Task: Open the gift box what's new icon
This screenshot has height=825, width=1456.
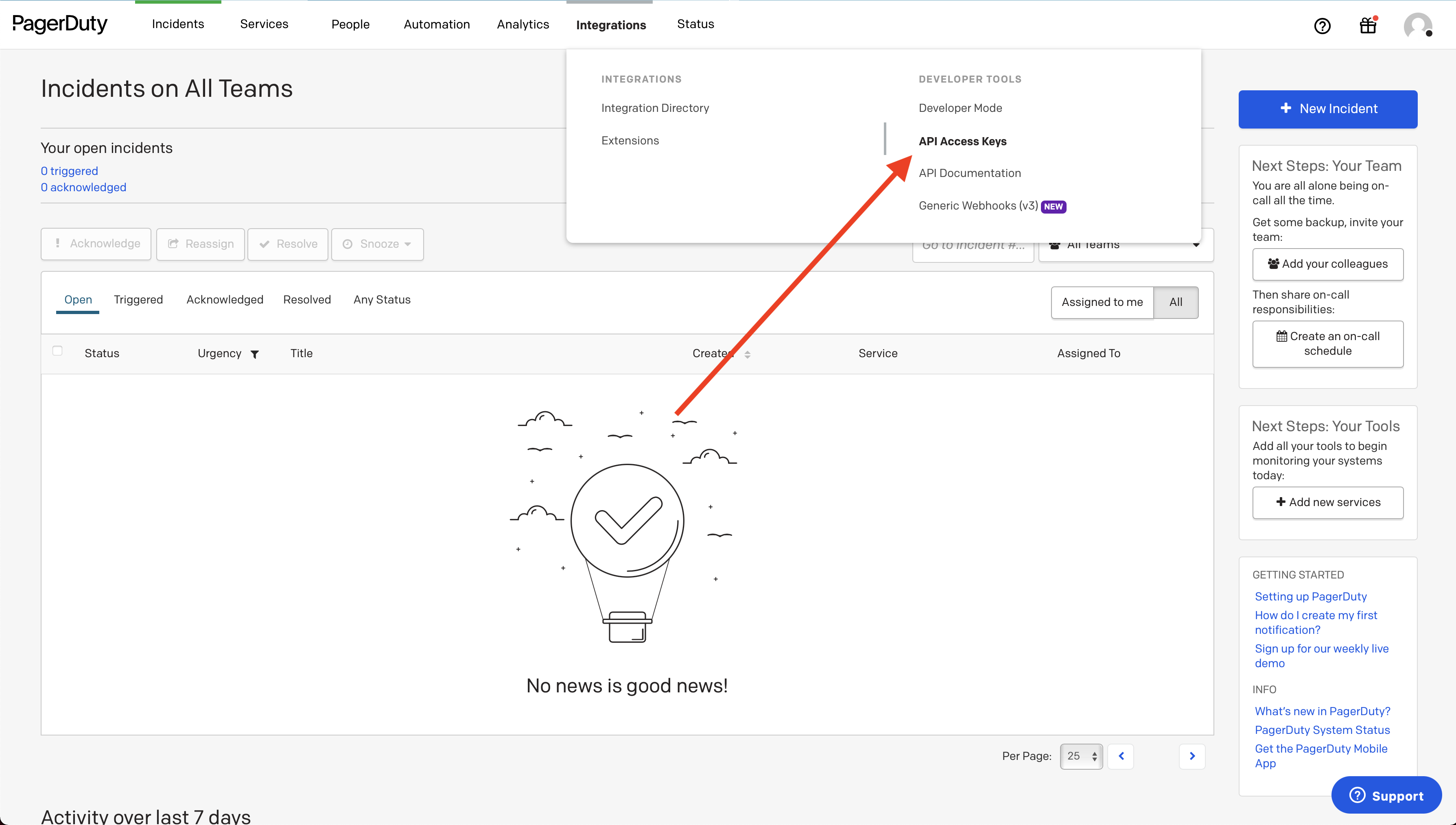Action: click(x=1368, y=26)
